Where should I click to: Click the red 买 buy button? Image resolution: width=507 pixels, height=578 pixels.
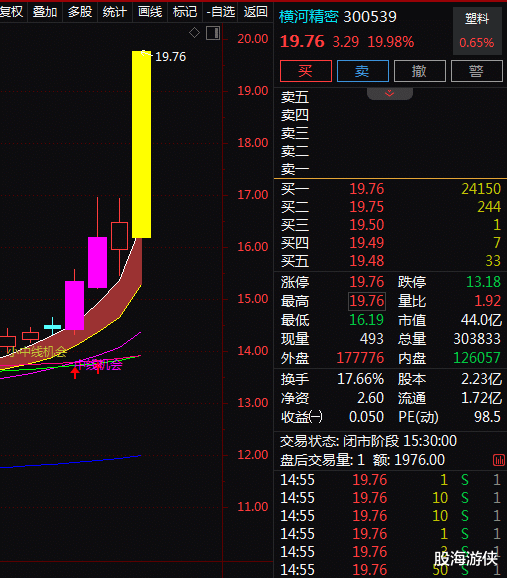(x=306, y=71)
